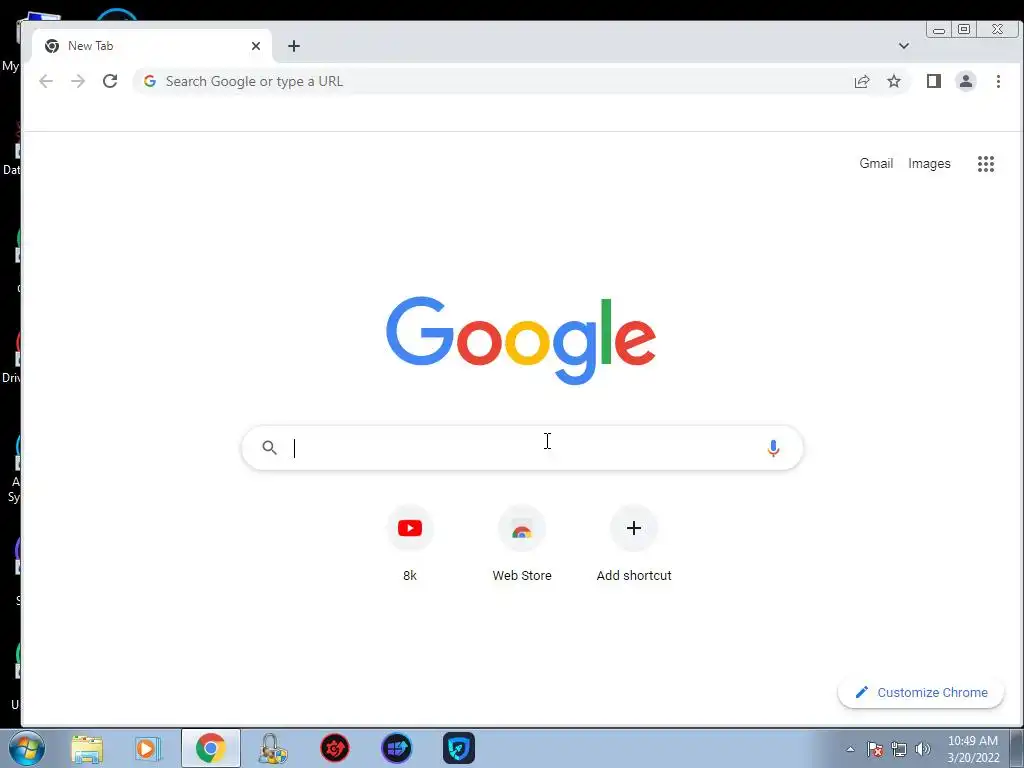
Task: Open the Gmail link
Action: (x=876, y=163)
